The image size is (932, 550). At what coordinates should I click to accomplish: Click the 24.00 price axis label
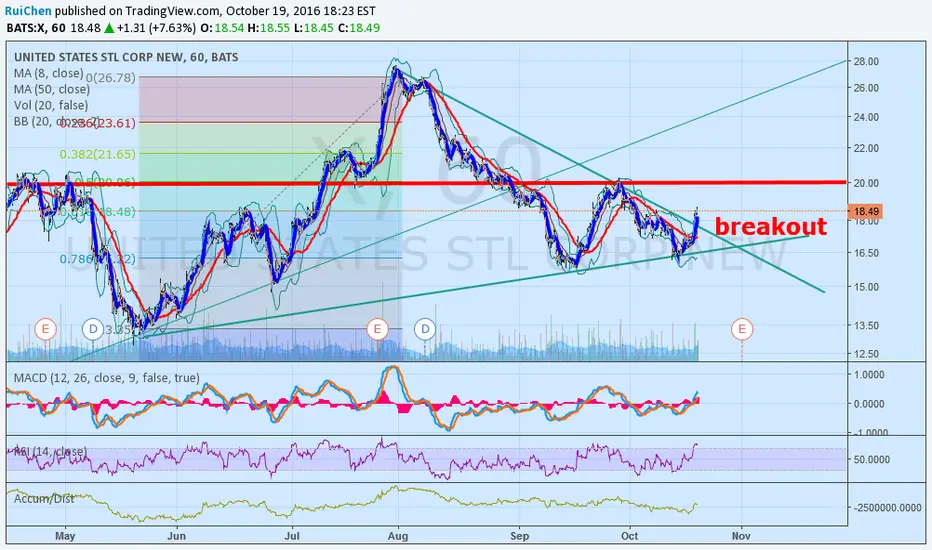(866, 117)
